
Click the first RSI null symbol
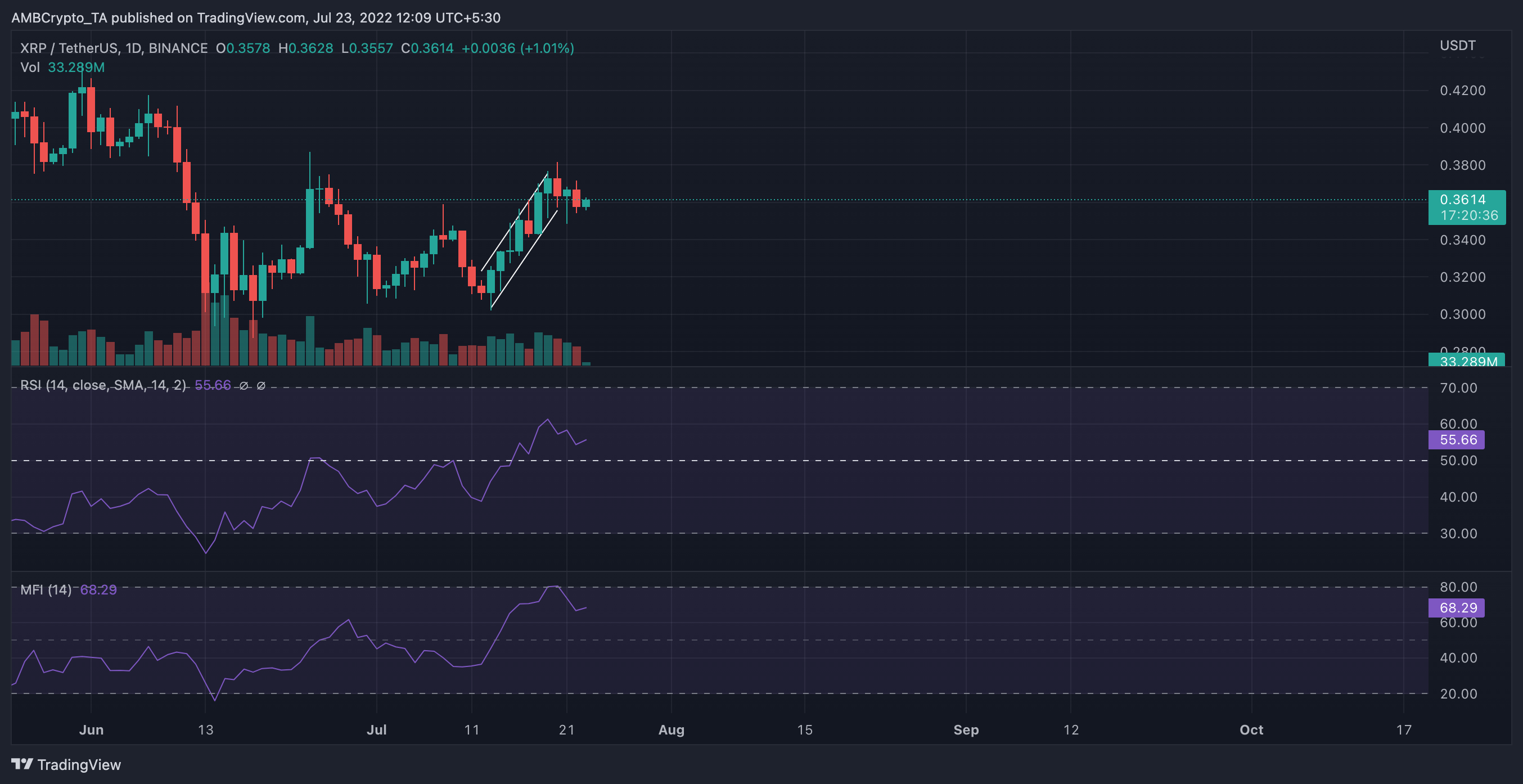tap(244, 385)
